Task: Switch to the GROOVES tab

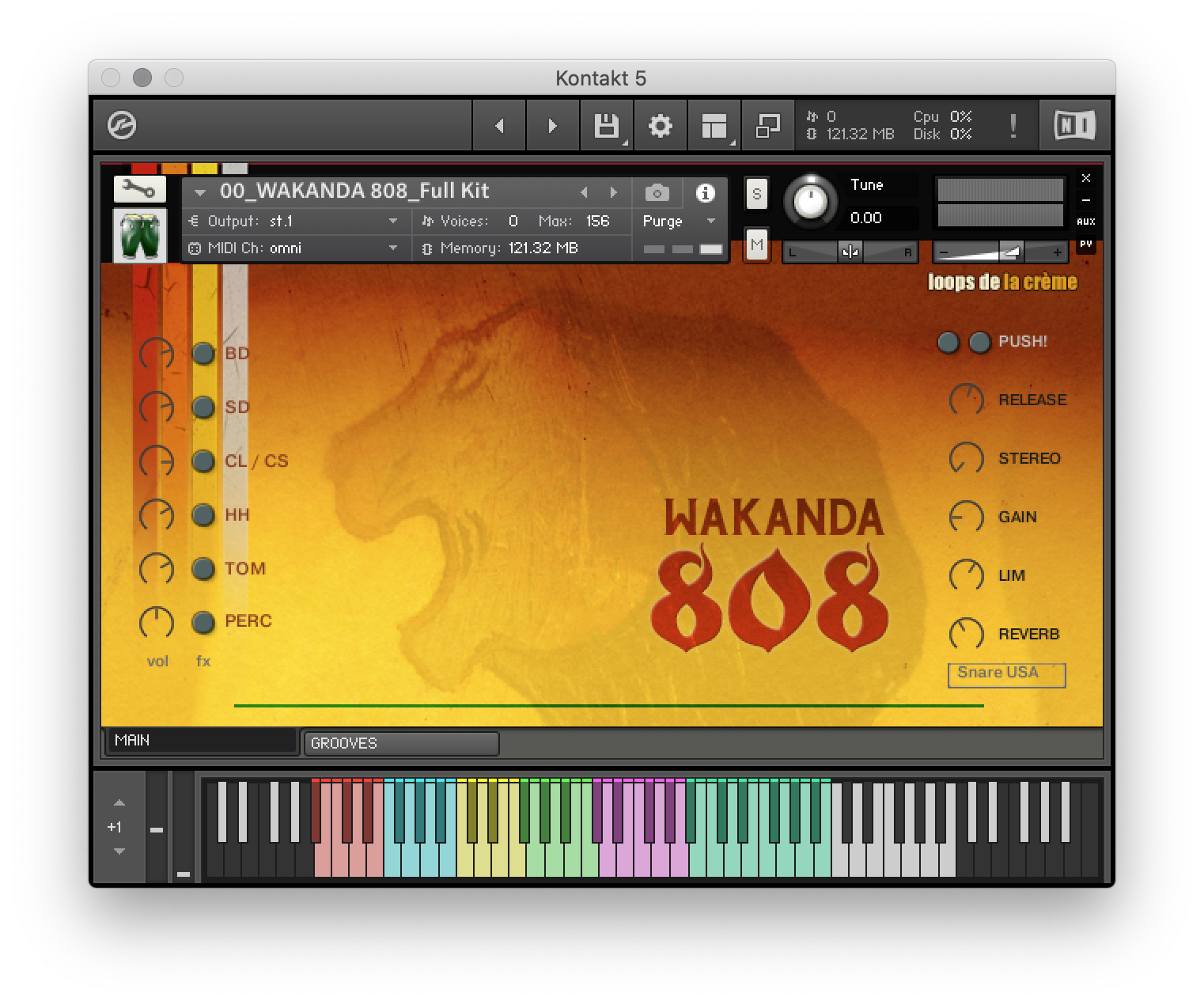Action: click(x=401, y=742)
